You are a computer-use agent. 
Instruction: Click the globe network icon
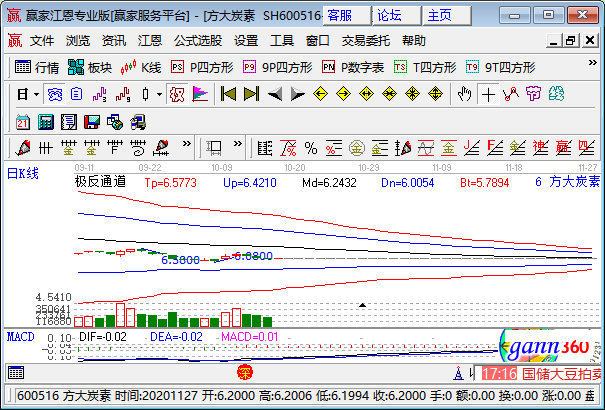[x=115, y=122]
